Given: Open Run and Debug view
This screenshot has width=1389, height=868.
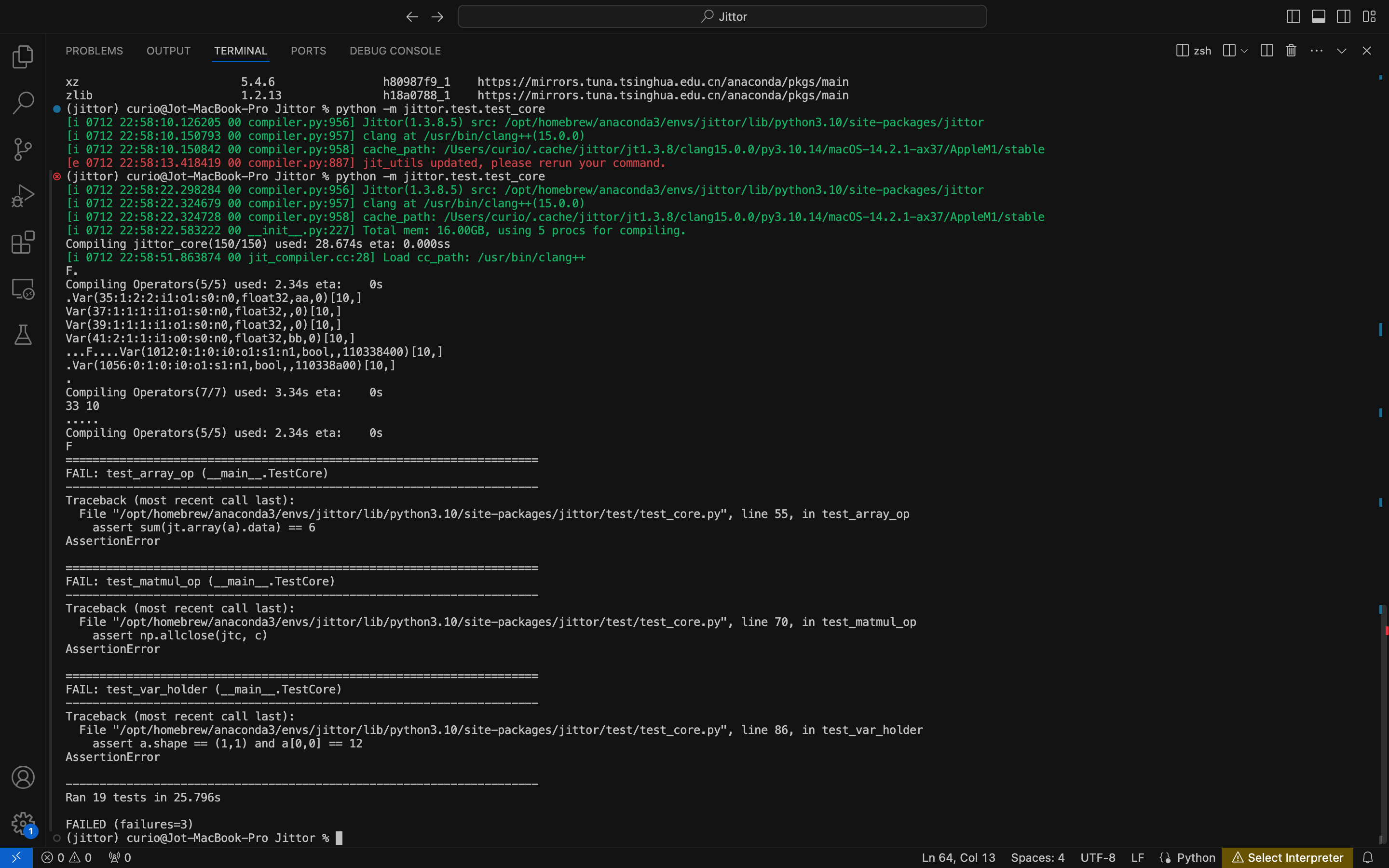Looking at the screenshot, I should (x=23, y=196).
